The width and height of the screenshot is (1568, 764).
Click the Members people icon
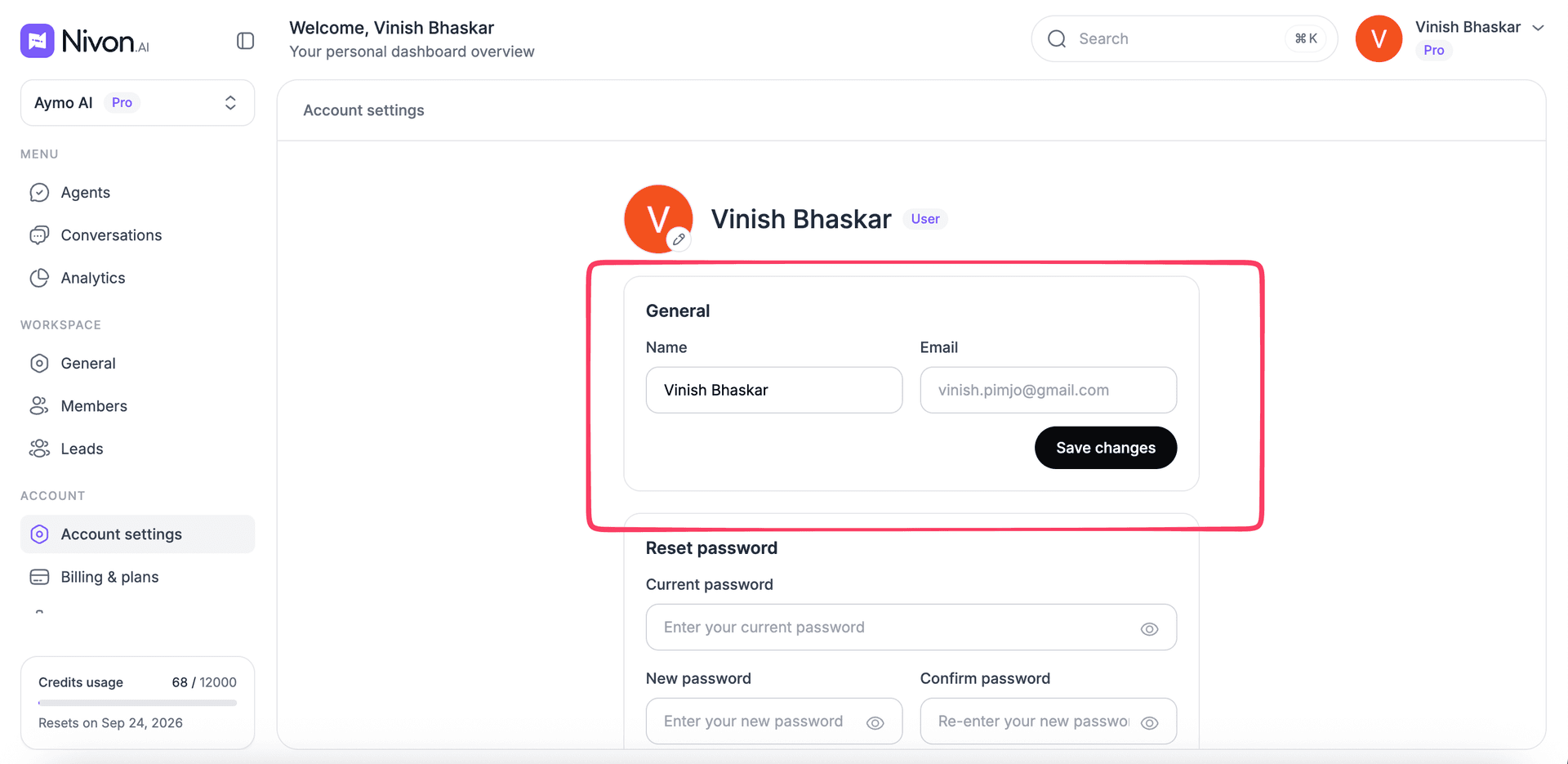tap(39, 406)
